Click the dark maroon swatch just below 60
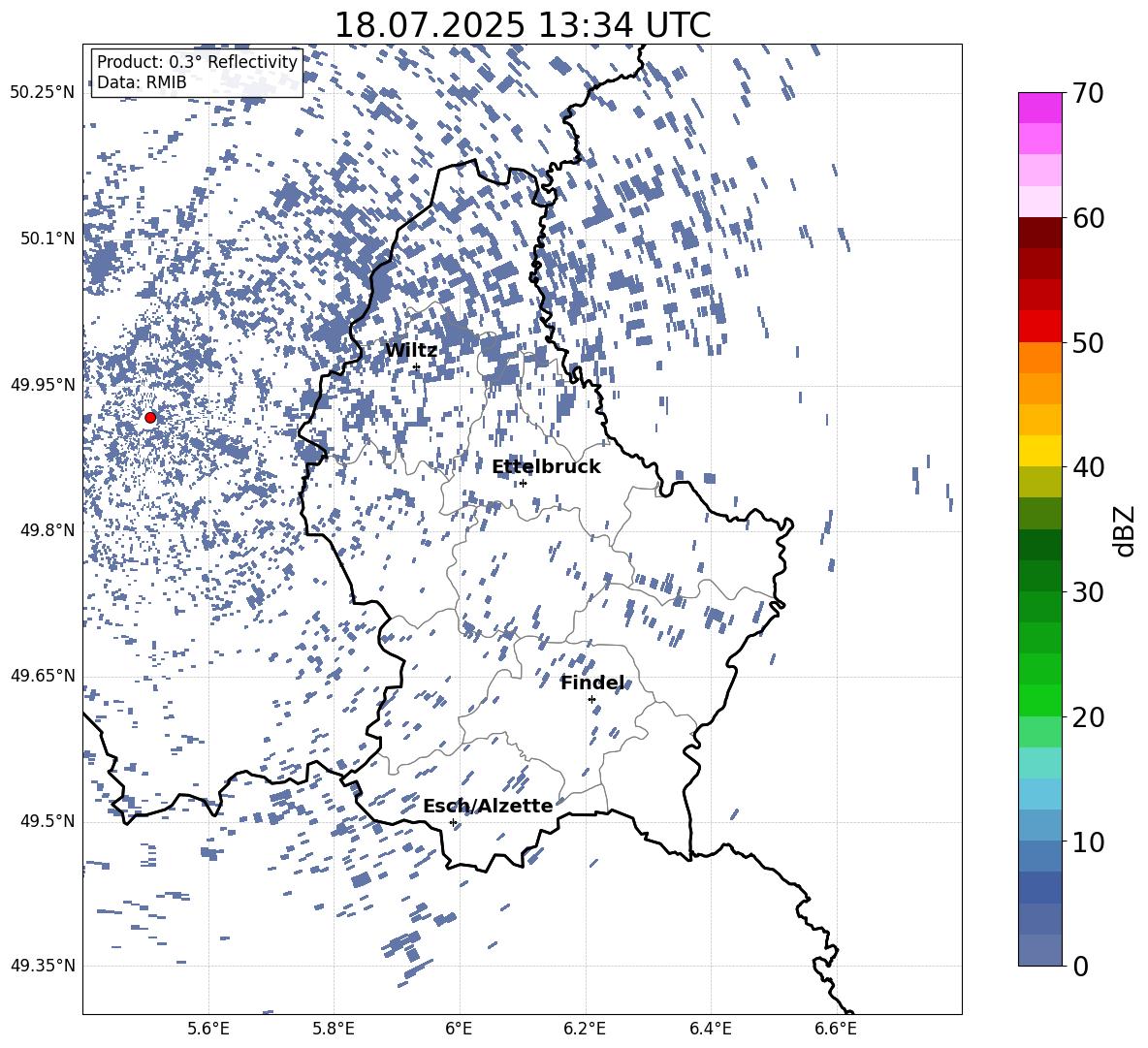 (x=1039, y=233)
